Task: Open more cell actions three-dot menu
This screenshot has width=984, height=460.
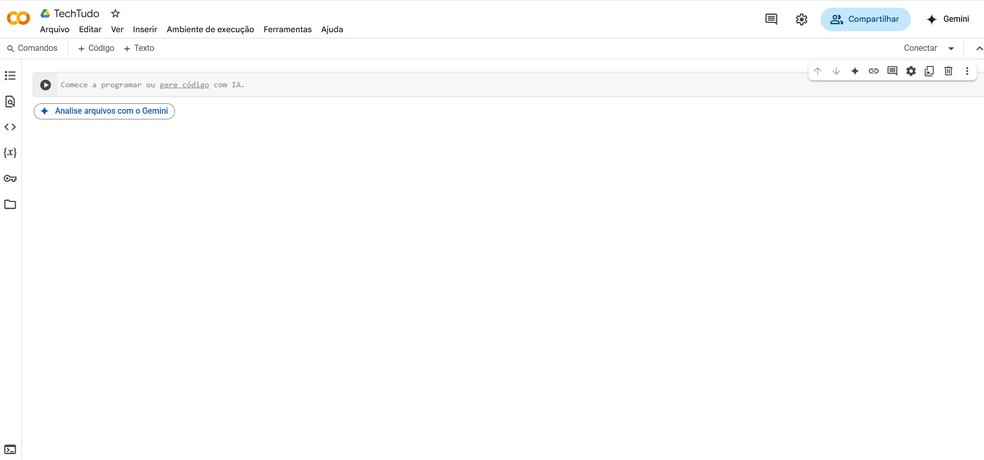Action: tap(967, 71)
